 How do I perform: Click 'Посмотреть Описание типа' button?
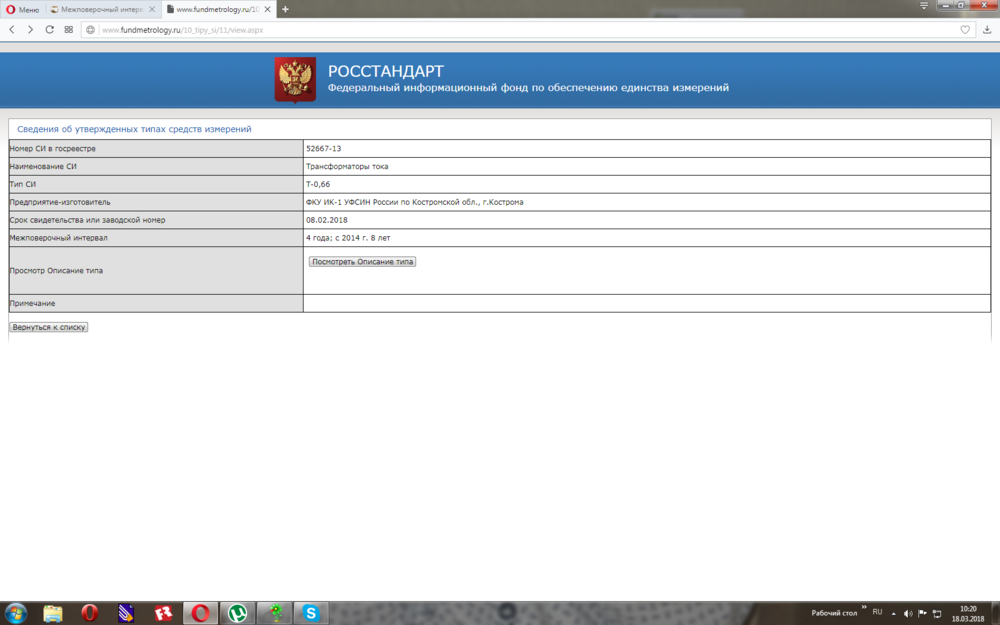tap(362, 262)
